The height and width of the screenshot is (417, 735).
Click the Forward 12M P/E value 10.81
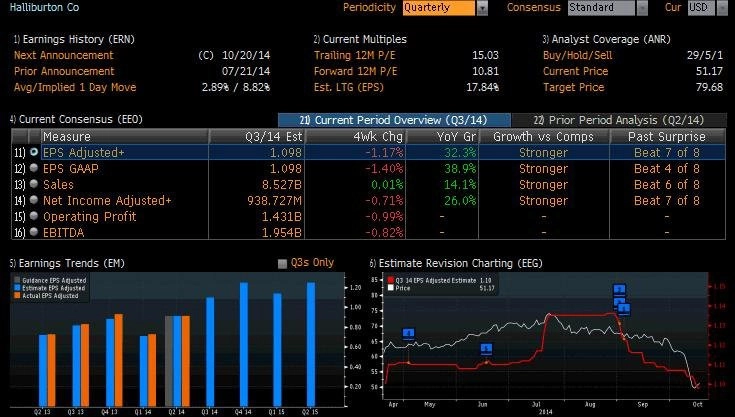click(x=485, y=71)
